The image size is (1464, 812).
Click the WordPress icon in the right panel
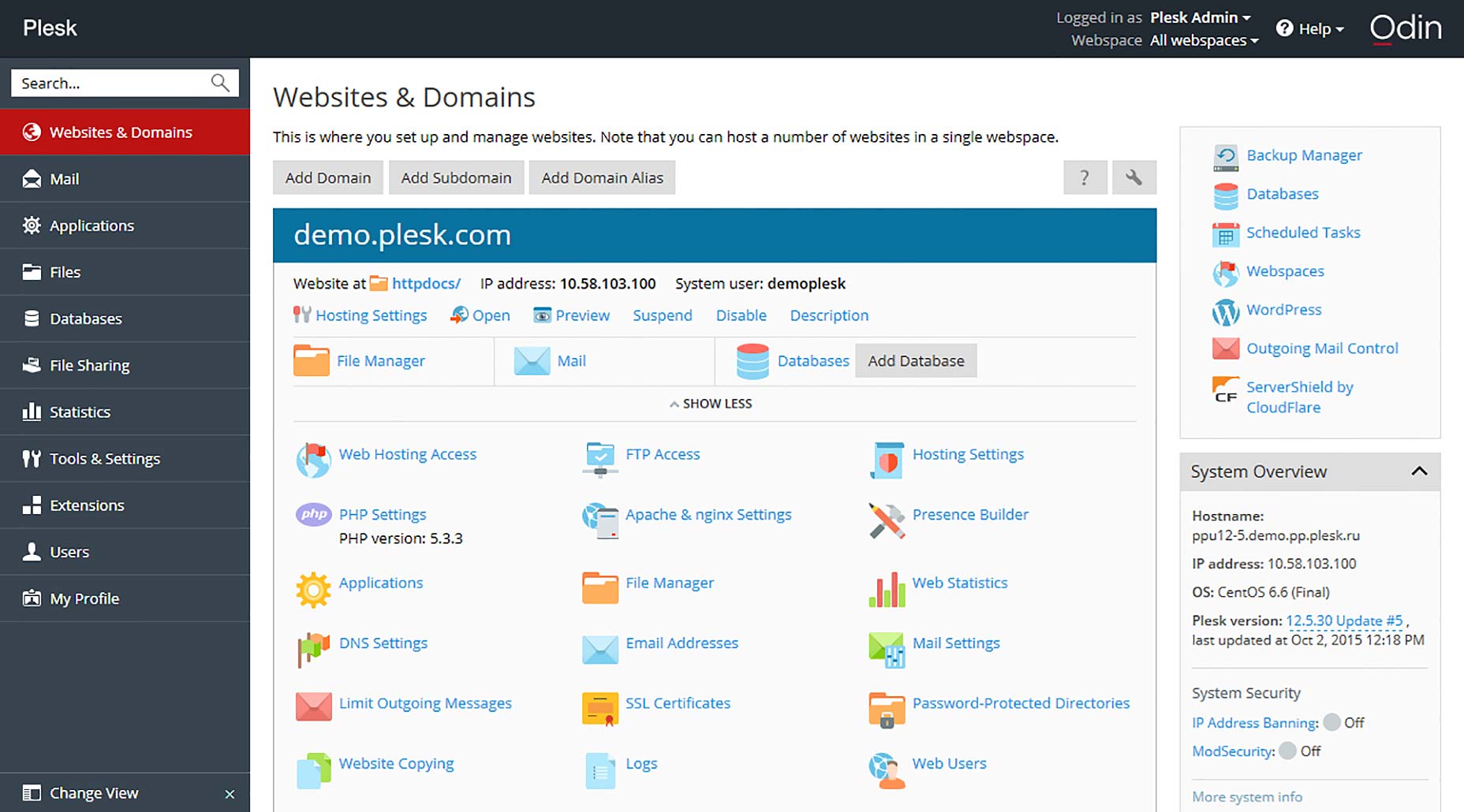coord(1226,311)
